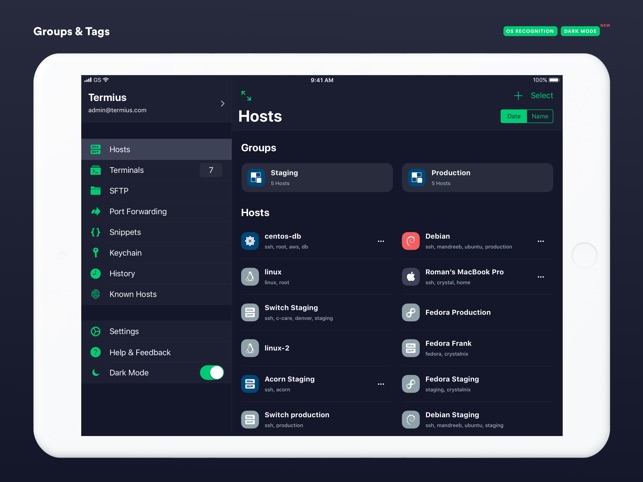Click the Switch Staging server icon
This screenshot has height=482, width=643.
pos(250,313)
